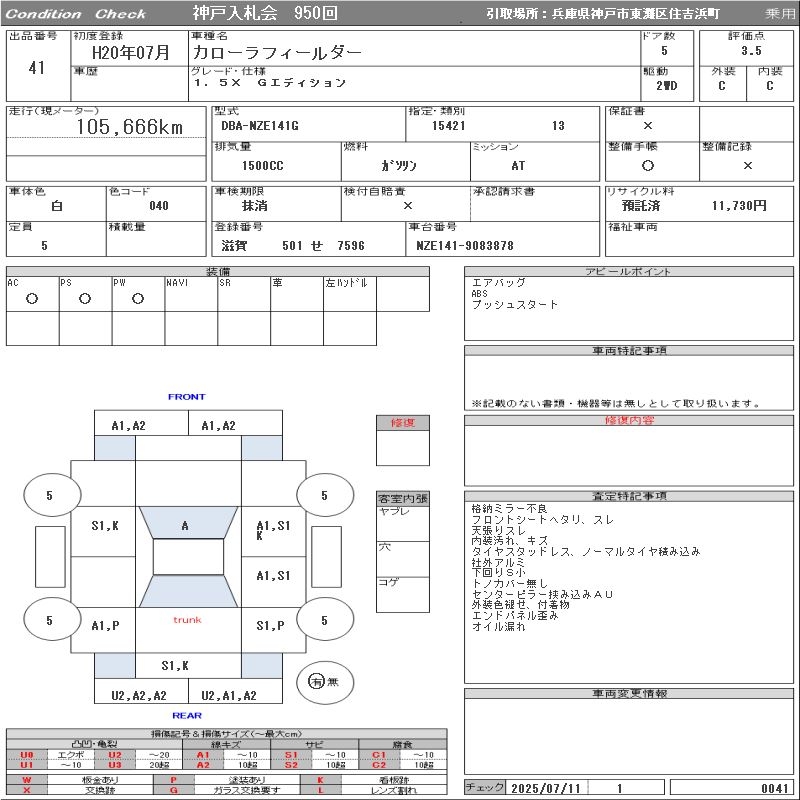Click the REAR label below the diagram
The height and width of the screenshot is (800, 800).
[187, 715]
